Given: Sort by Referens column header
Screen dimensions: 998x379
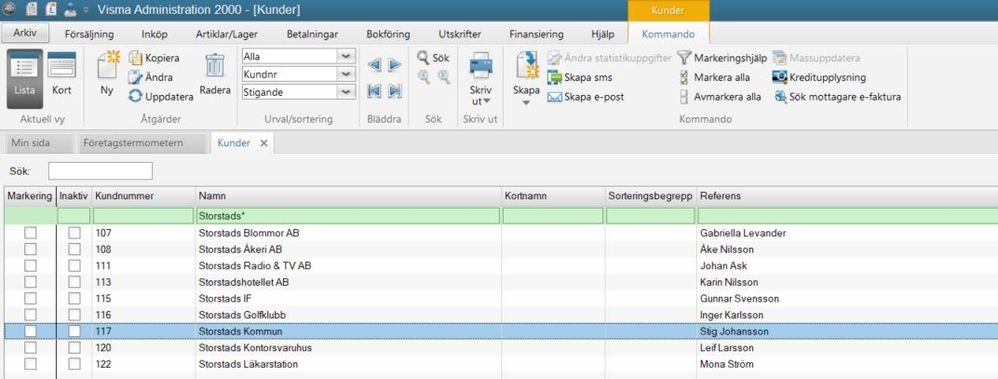Looking at the screenshot, I should [x=847, y=196].
